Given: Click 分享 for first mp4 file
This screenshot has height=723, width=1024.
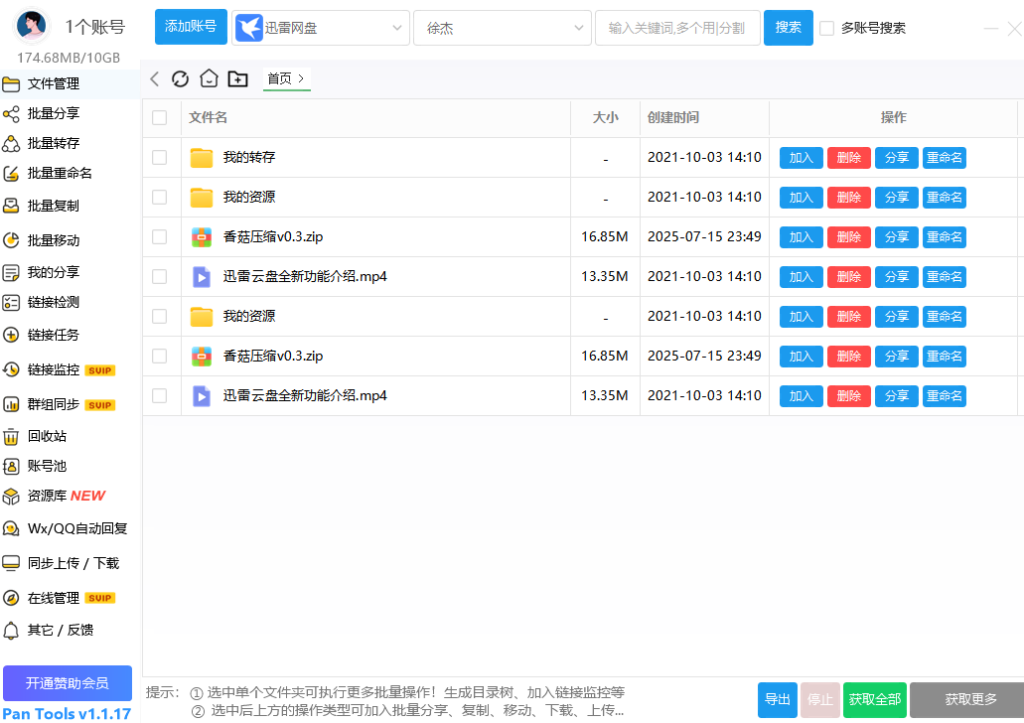Looking at the screenshot, I should pyautogui.click(x=896, y=277).
